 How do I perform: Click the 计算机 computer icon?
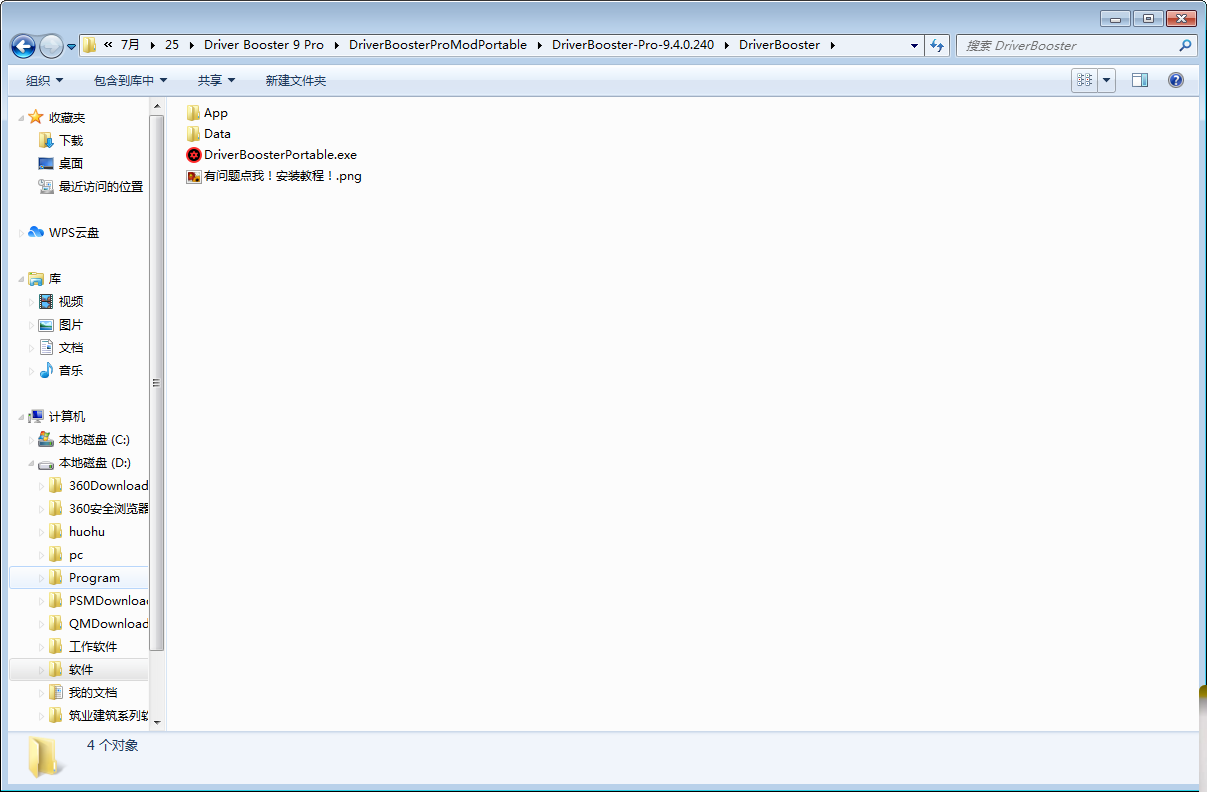(36, 416)
